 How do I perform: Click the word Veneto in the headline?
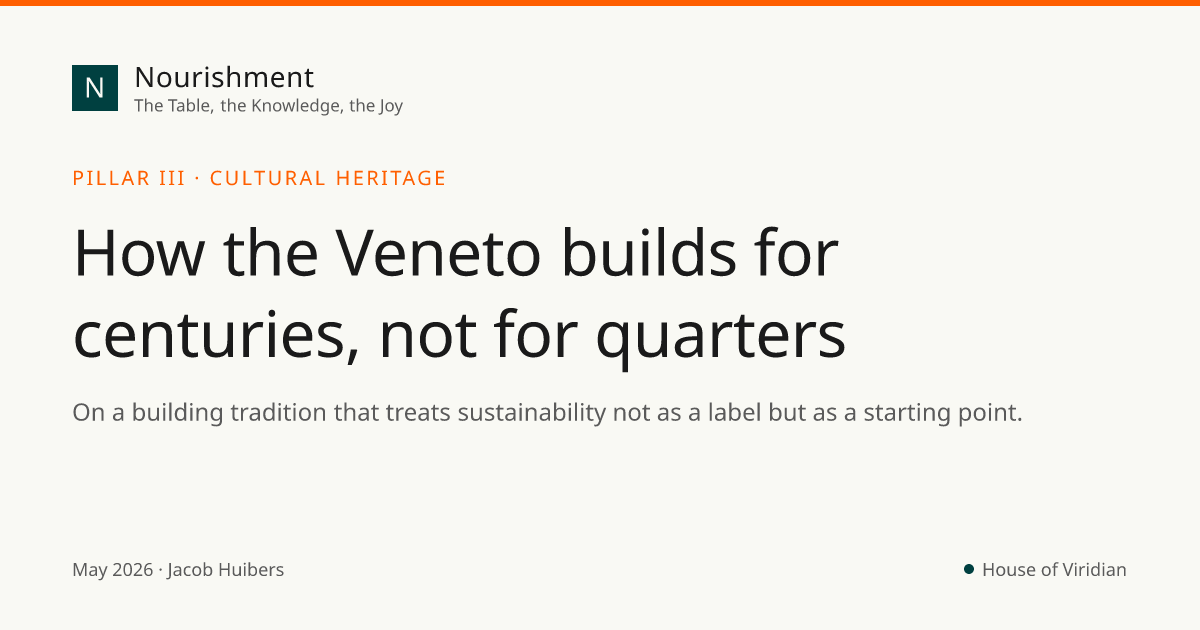click(438, 254)
